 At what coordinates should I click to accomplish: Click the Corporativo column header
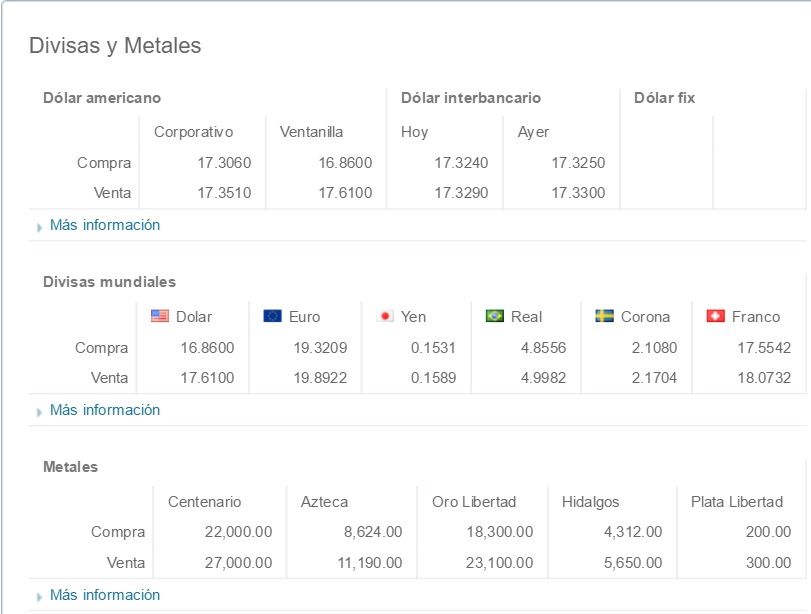tap(193, 131)
